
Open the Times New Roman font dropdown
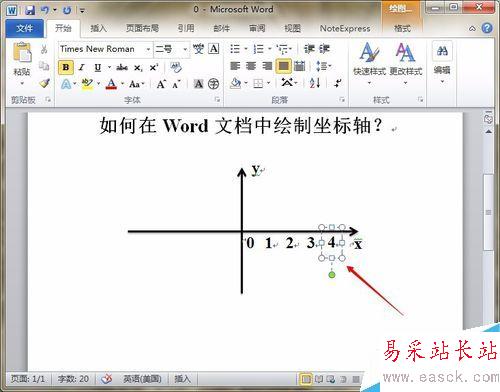[x=148, y=49]
